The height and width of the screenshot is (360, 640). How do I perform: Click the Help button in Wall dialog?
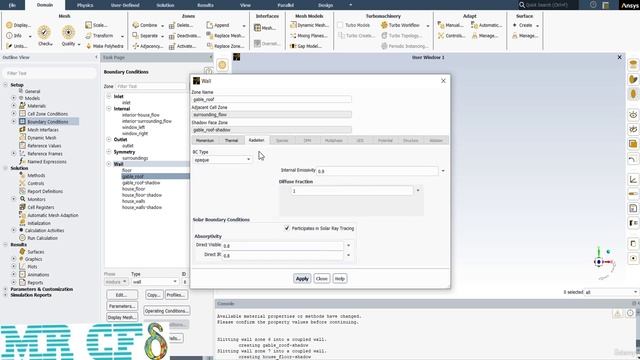click(340, 279)
